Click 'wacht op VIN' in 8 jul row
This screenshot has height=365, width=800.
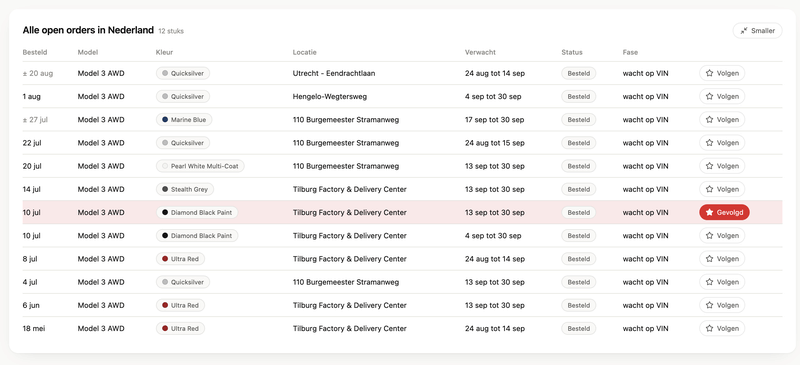(x=645, y=259)
